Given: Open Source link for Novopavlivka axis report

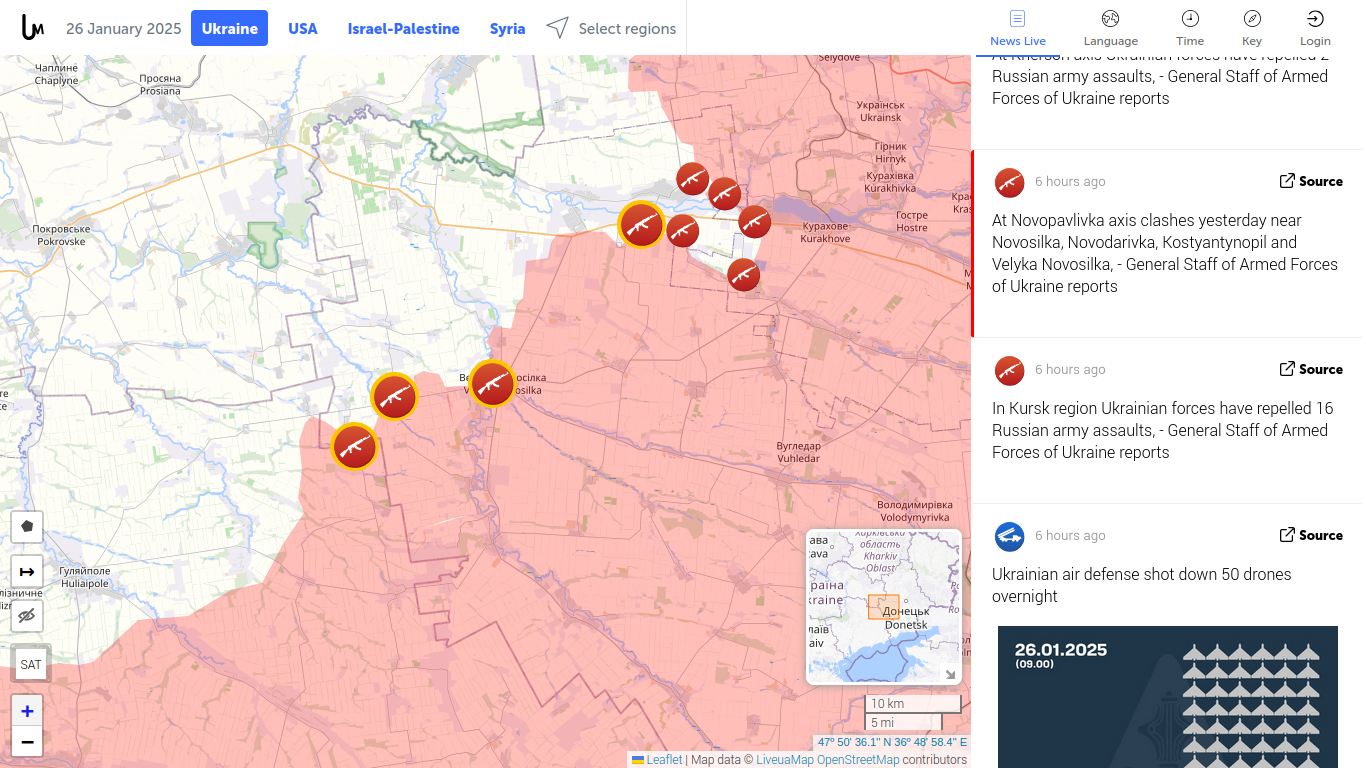Looking at the screenshot, I should (1311, 181).
